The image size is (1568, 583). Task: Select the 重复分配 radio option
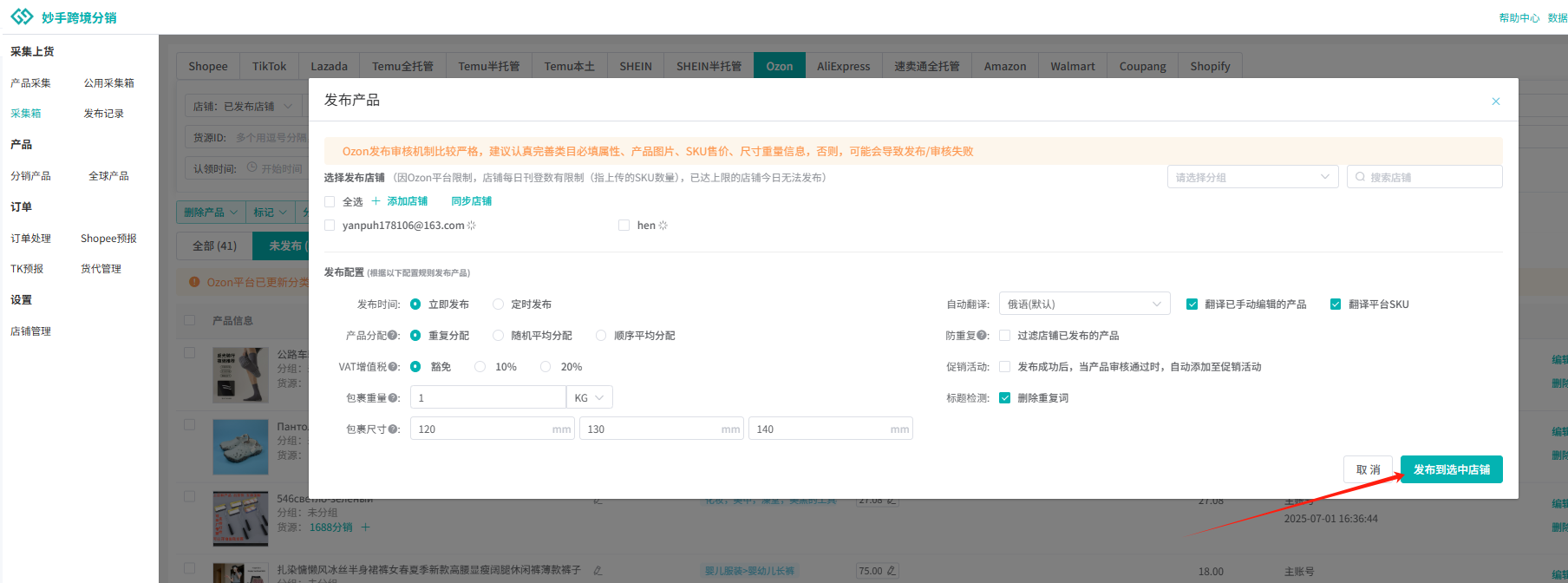click(415, 336)
